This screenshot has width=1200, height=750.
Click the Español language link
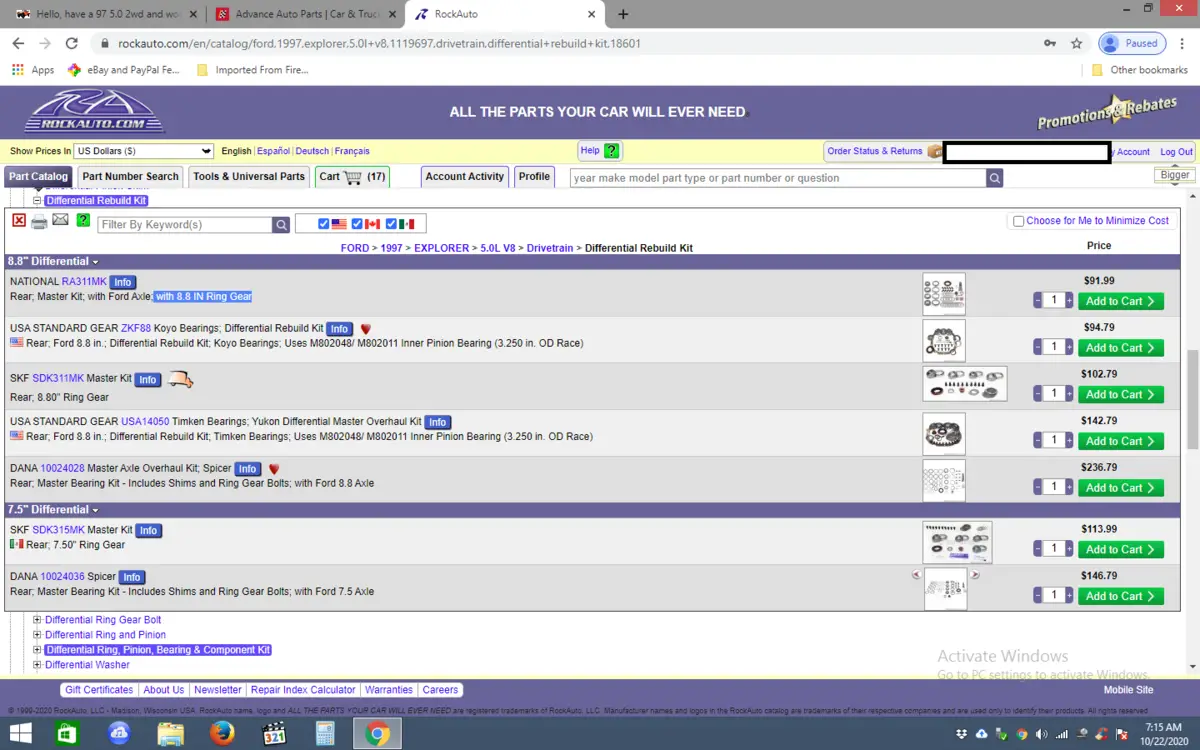pos(273,151)
